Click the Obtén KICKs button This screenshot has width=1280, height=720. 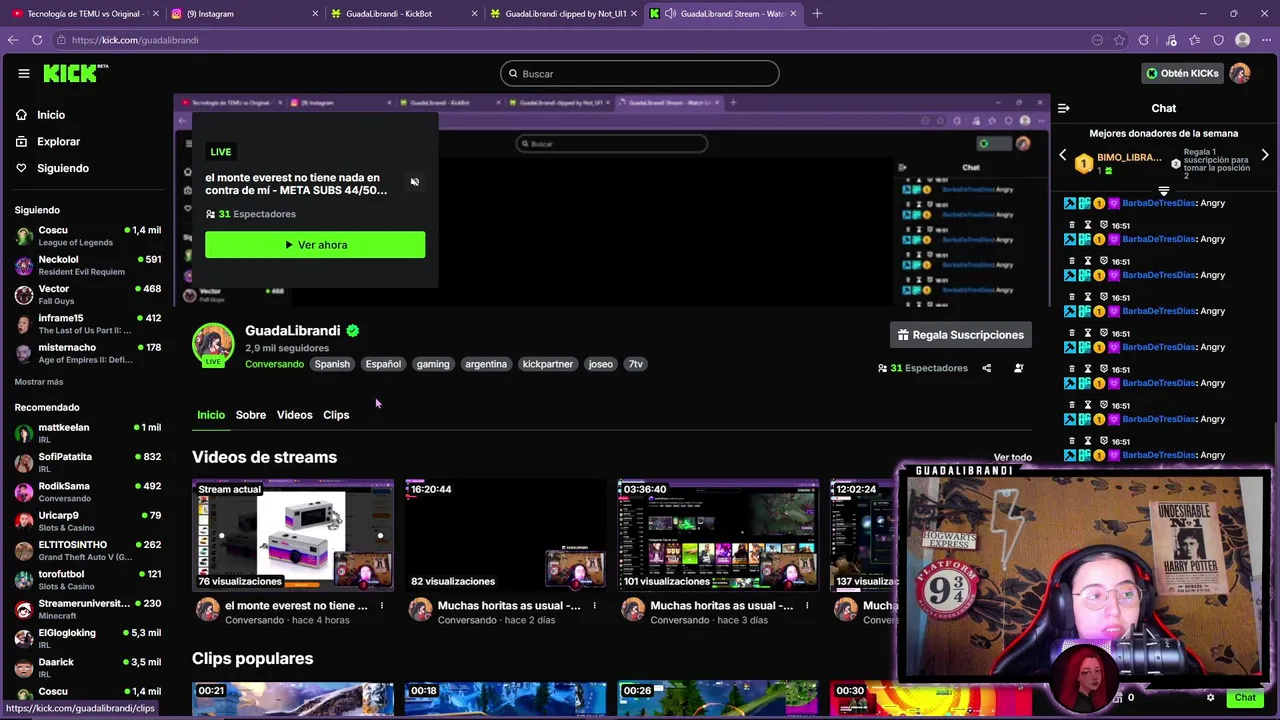point(1182,73)
